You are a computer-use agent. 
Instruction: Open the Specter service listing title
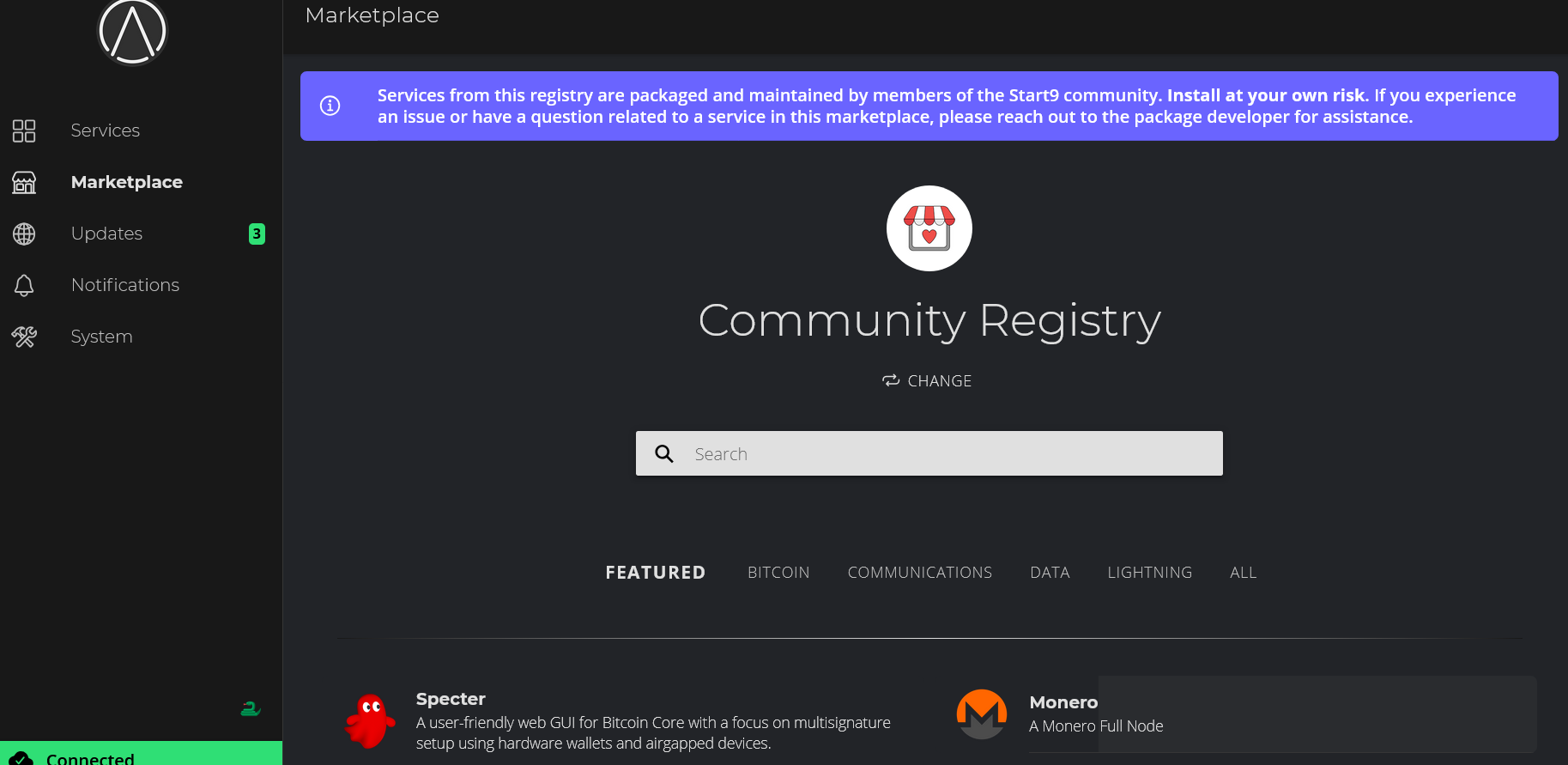[451, 699]
